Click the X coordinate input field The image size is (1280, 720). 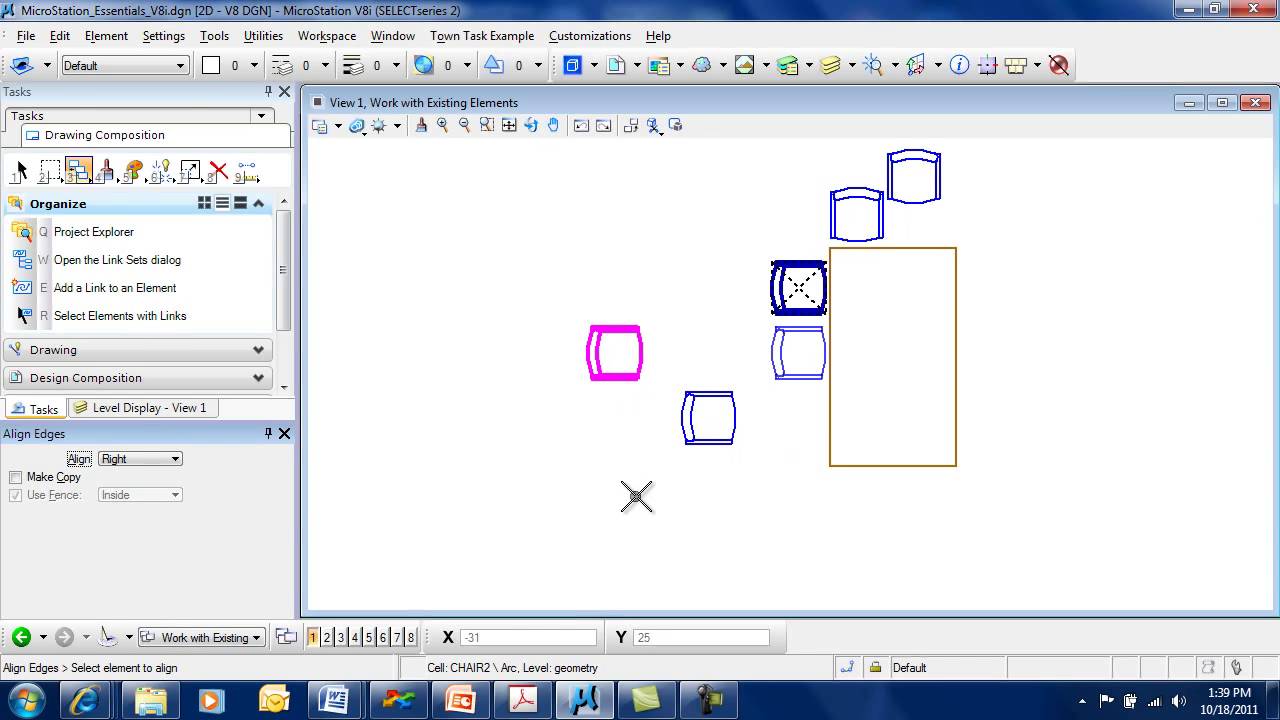coord(528,637)
